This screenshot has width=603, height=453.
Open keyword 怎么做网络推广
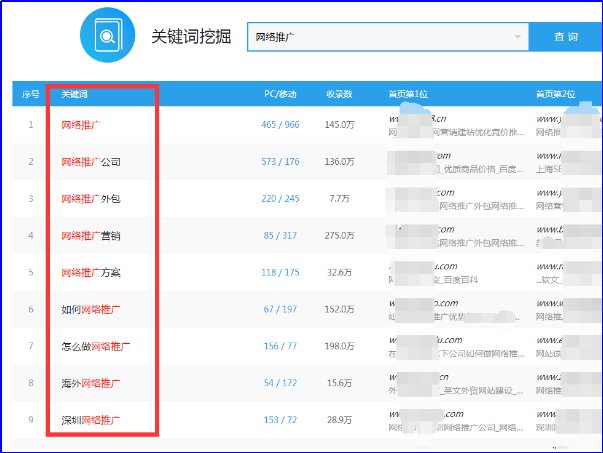(x=96, y=346)
